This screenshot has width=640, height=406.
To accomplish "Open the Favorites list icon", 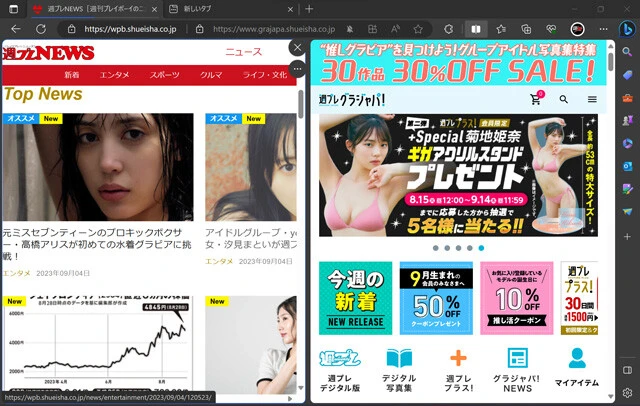I will pyautogui.click(x=501, y=29).
